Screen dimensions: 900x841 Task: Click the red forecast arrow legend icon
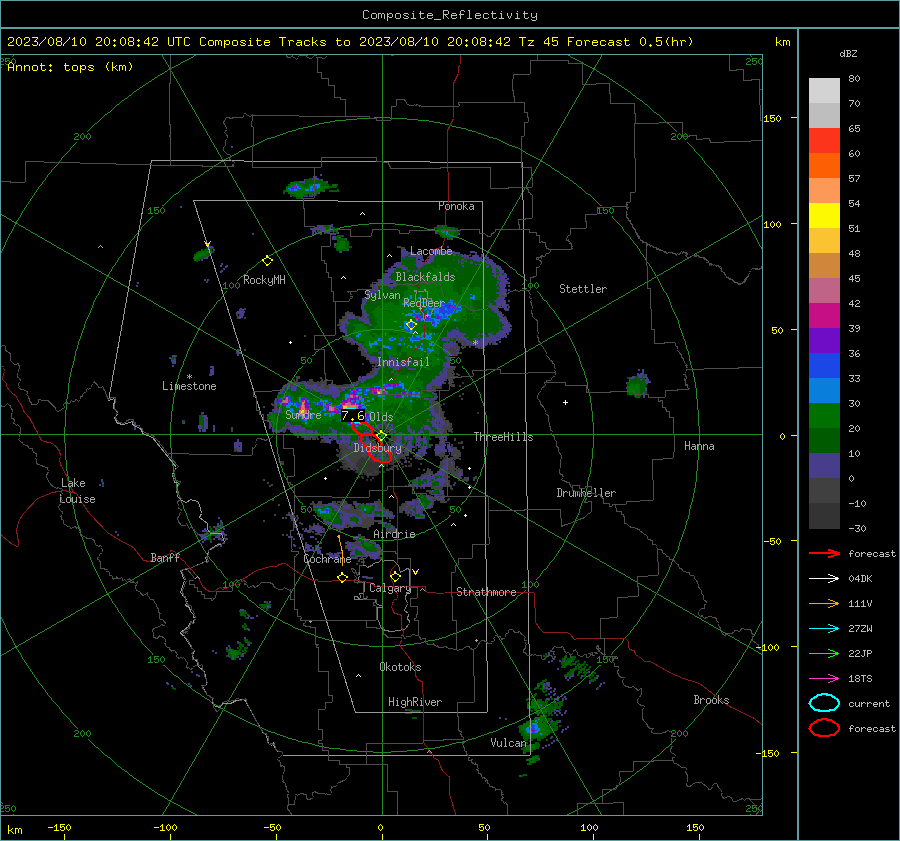pos(824,553)
